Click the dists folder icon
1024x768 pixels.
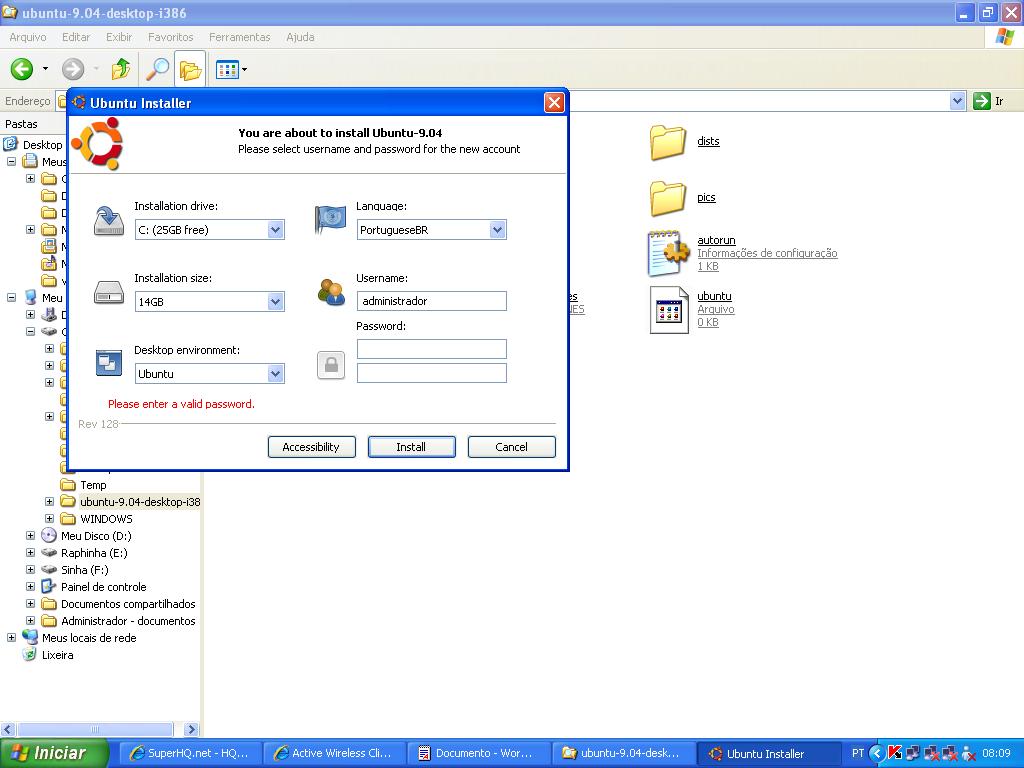point(667,142)
